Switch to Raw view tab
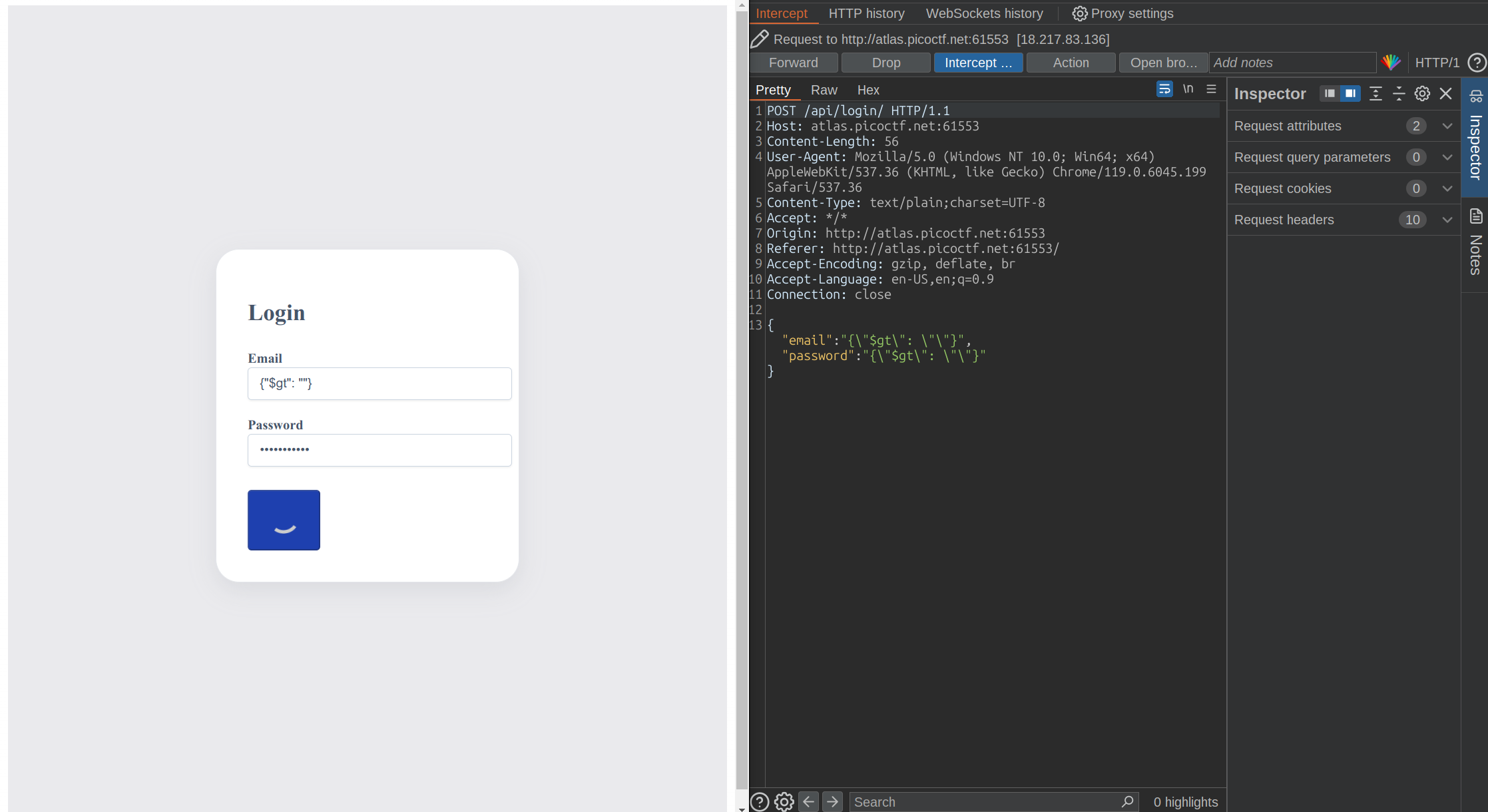Viewport: 1488px width, 812px height. [824, 90]
